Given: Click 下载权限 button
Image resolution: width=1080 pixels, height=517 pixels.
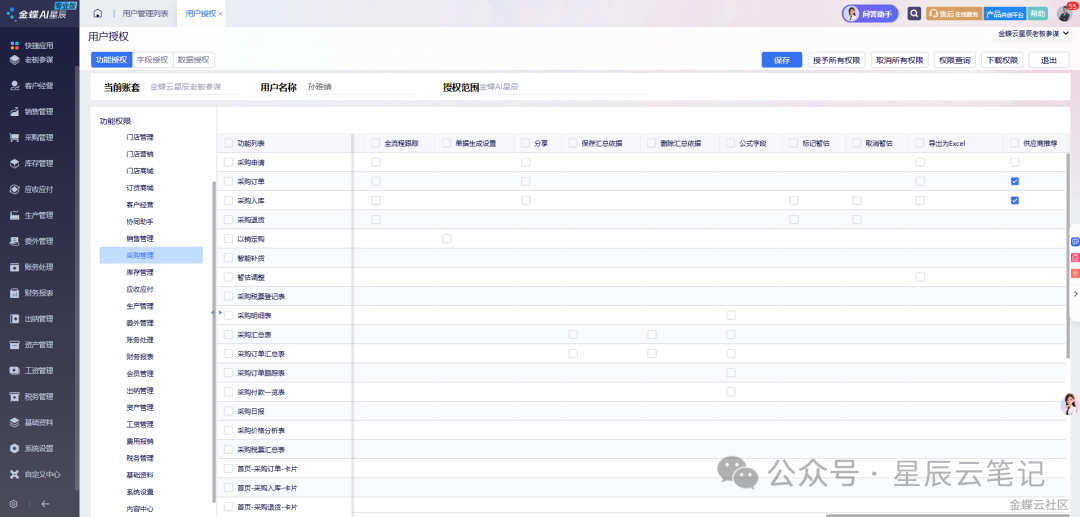Looking at the screenshot, I should pyautogui.click(x=1002, y=60).
